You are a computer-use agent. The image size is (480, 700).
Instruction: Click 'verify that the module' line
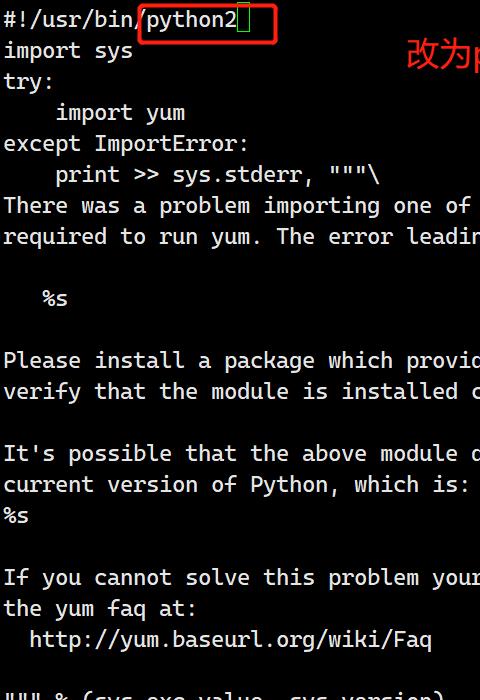(242, 392)
